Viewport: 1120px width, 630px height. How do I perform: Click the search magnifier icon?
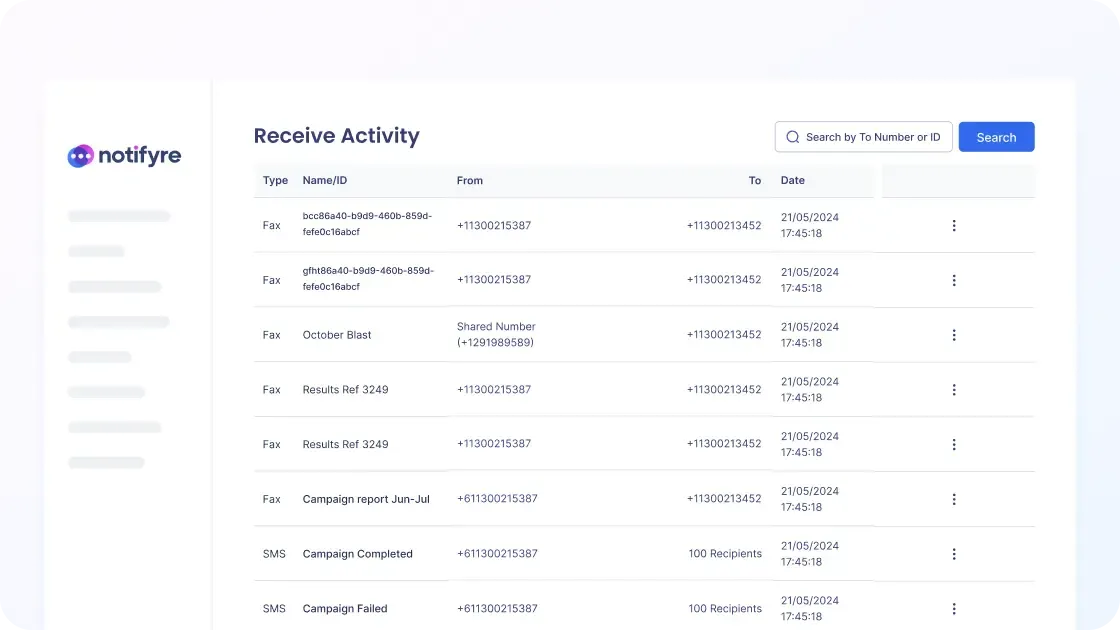(792, 137)
